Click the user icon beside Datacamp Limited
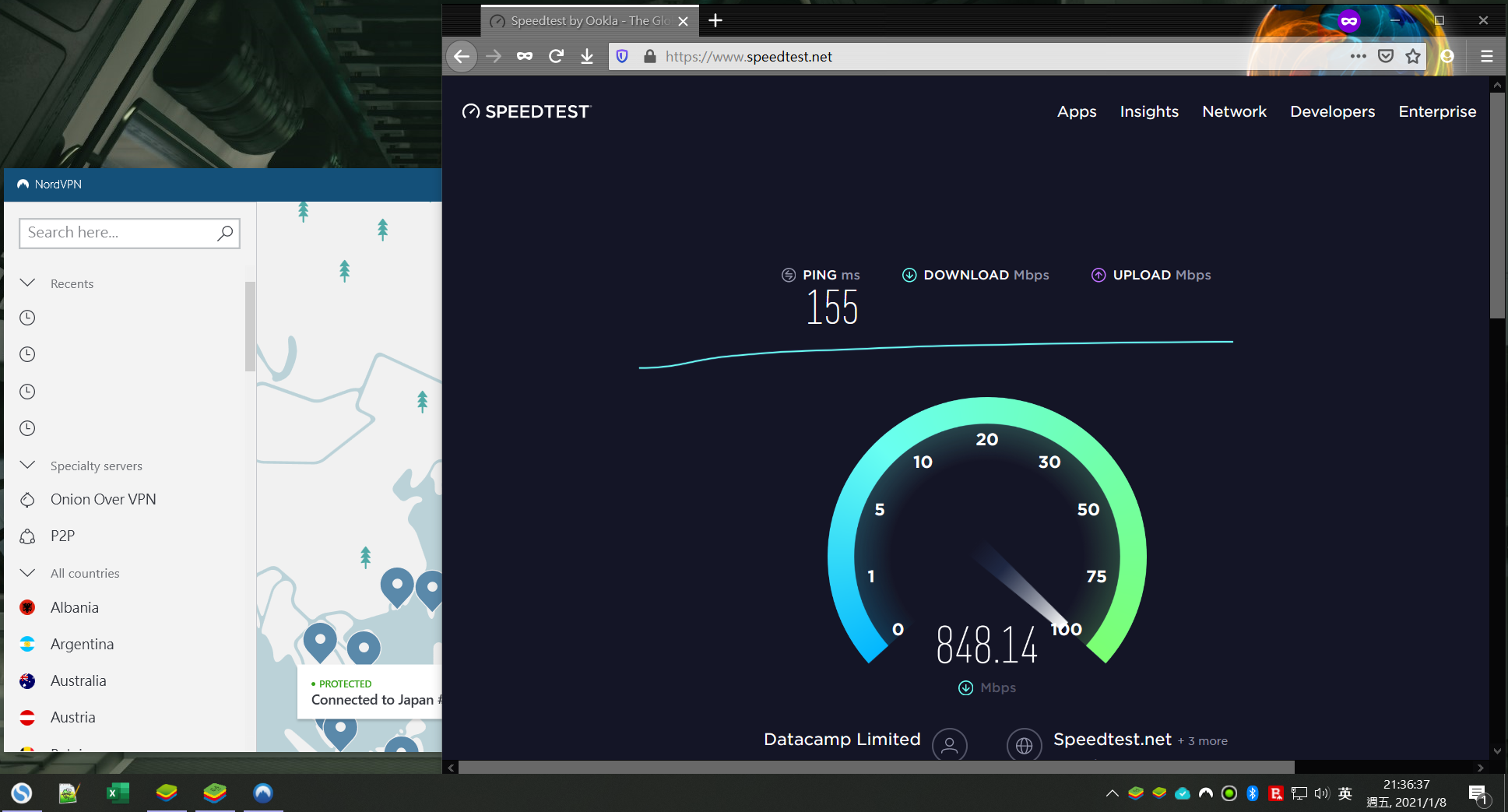Viewport: 1508px width, 812px height. (x=949, y=745)
